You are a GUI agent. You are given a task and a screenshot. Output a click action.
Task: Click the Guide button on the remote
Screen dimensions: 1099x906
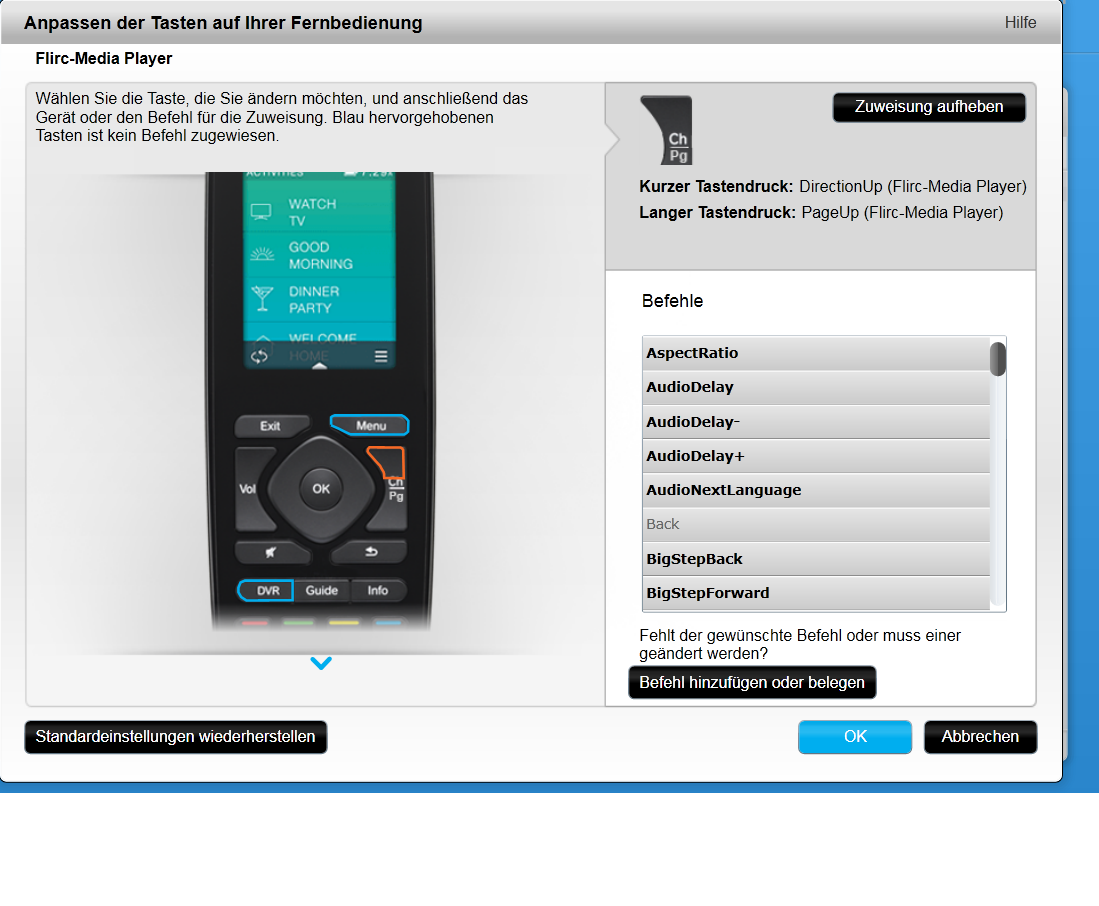(322, 591)
